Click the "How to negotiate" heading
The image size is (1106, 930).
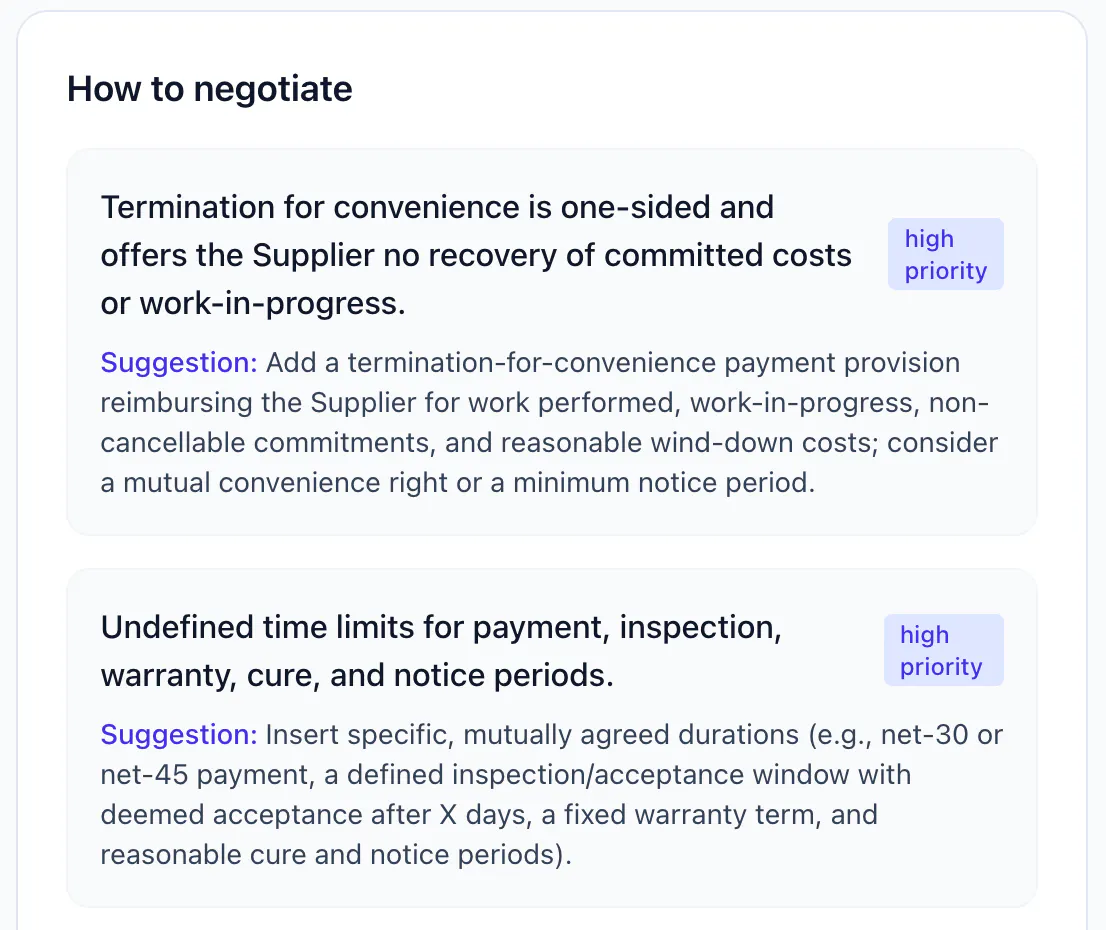209,89
